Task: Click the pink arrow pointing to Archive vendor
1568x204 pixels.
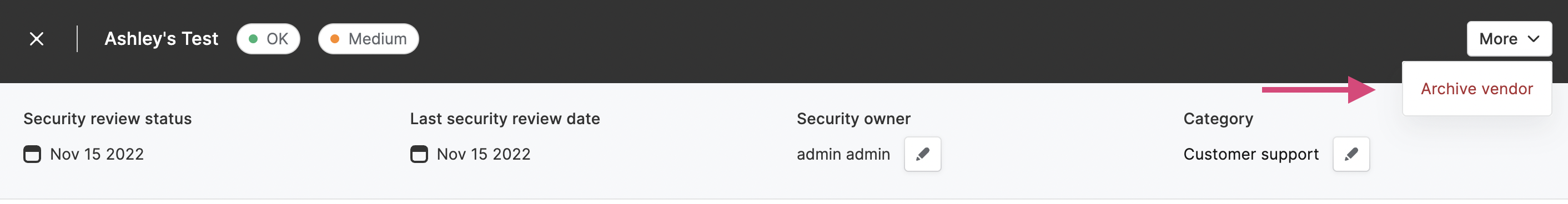Action: point(1319,90)
